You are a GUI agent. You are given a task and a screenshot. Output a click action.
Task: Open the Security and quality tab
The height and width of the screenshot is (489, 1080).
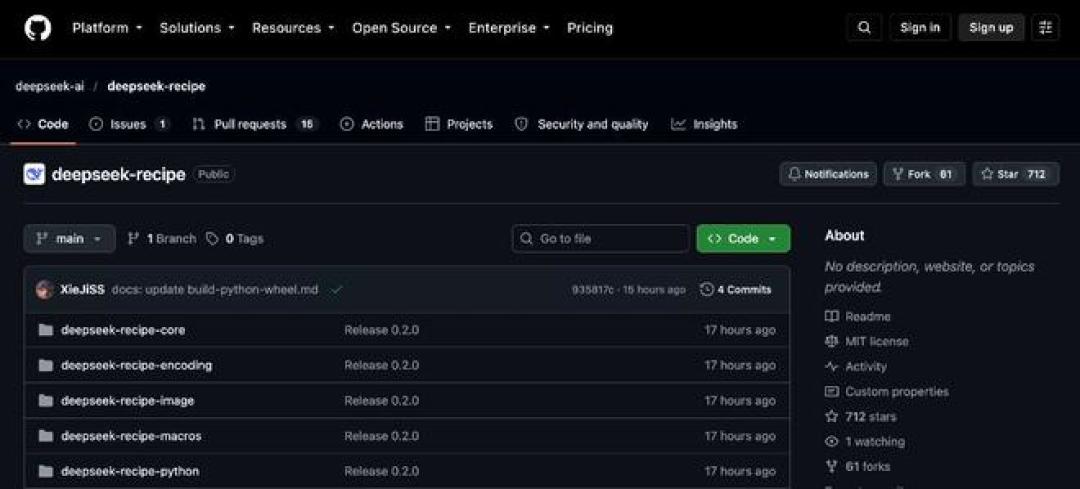pos(582,125)
